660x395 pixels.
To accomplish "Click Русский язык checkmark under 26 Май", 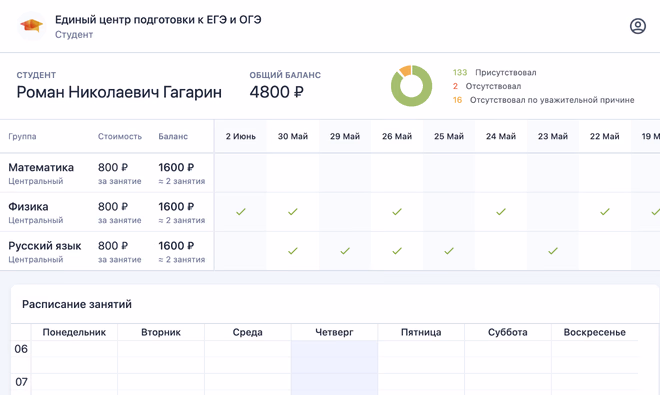I will [x=397, y=251].
